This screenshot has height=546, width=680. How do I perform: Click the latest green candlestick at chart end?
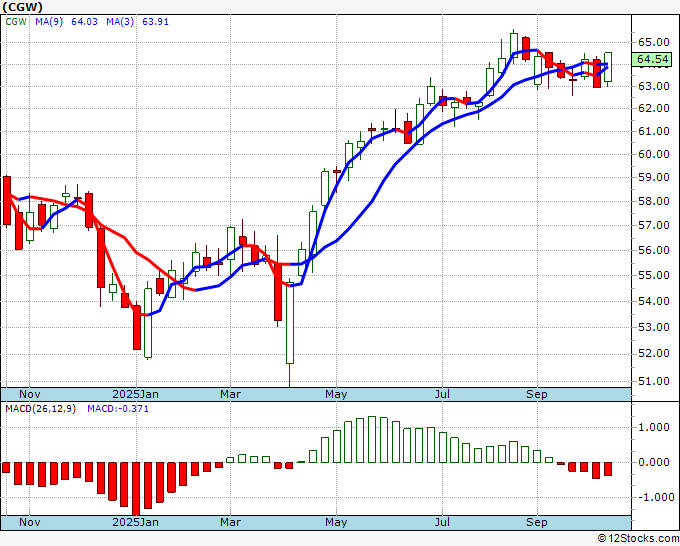point(608,67)
